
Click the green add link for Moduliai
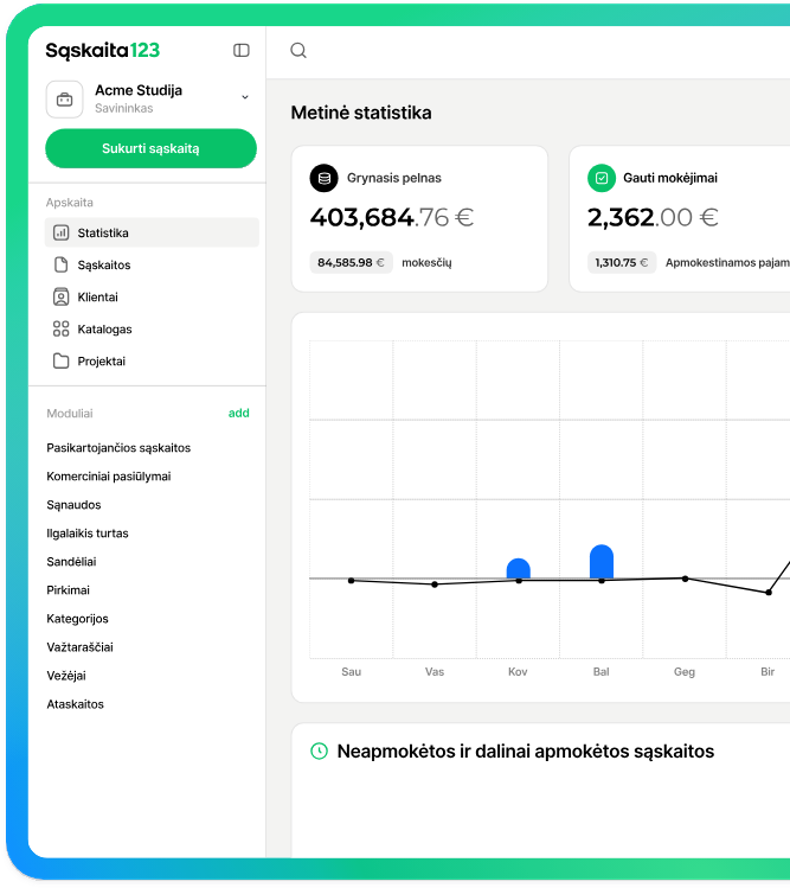point(238,413)
